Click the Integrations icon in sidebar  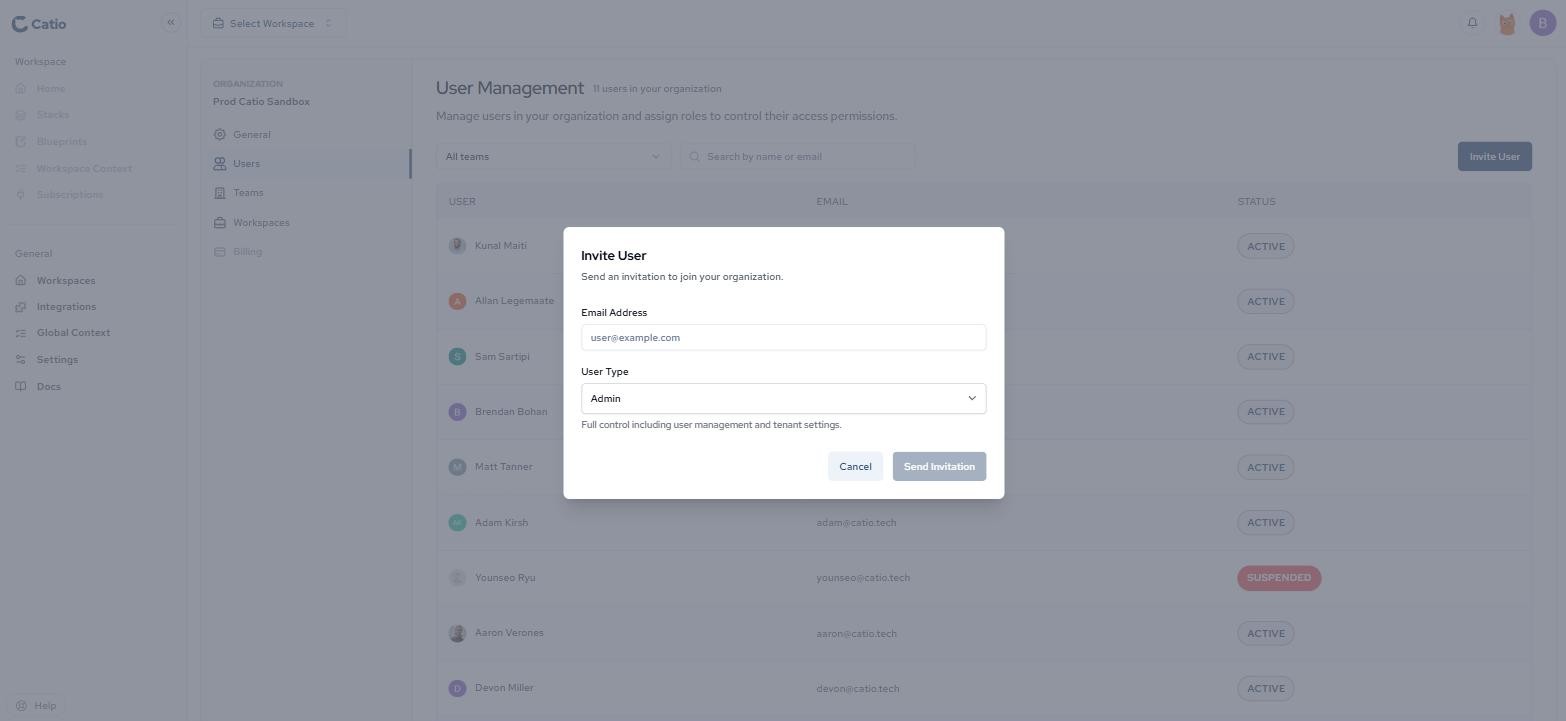point(21,307)
